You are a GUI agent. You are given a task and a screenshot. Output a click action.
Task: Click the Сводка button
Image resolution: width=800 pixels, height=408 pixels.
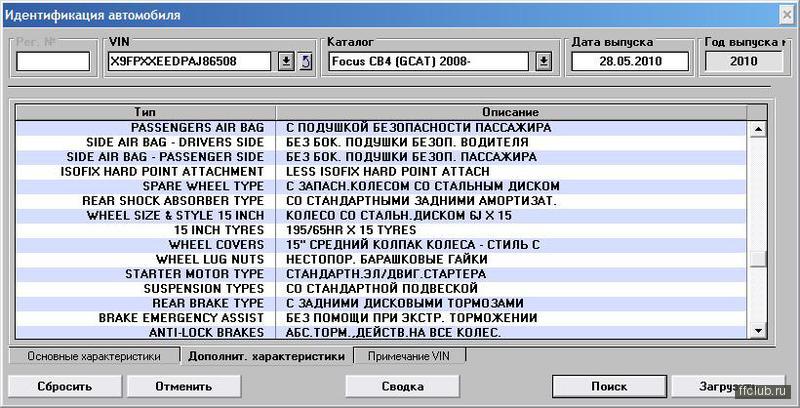[403, 387]
